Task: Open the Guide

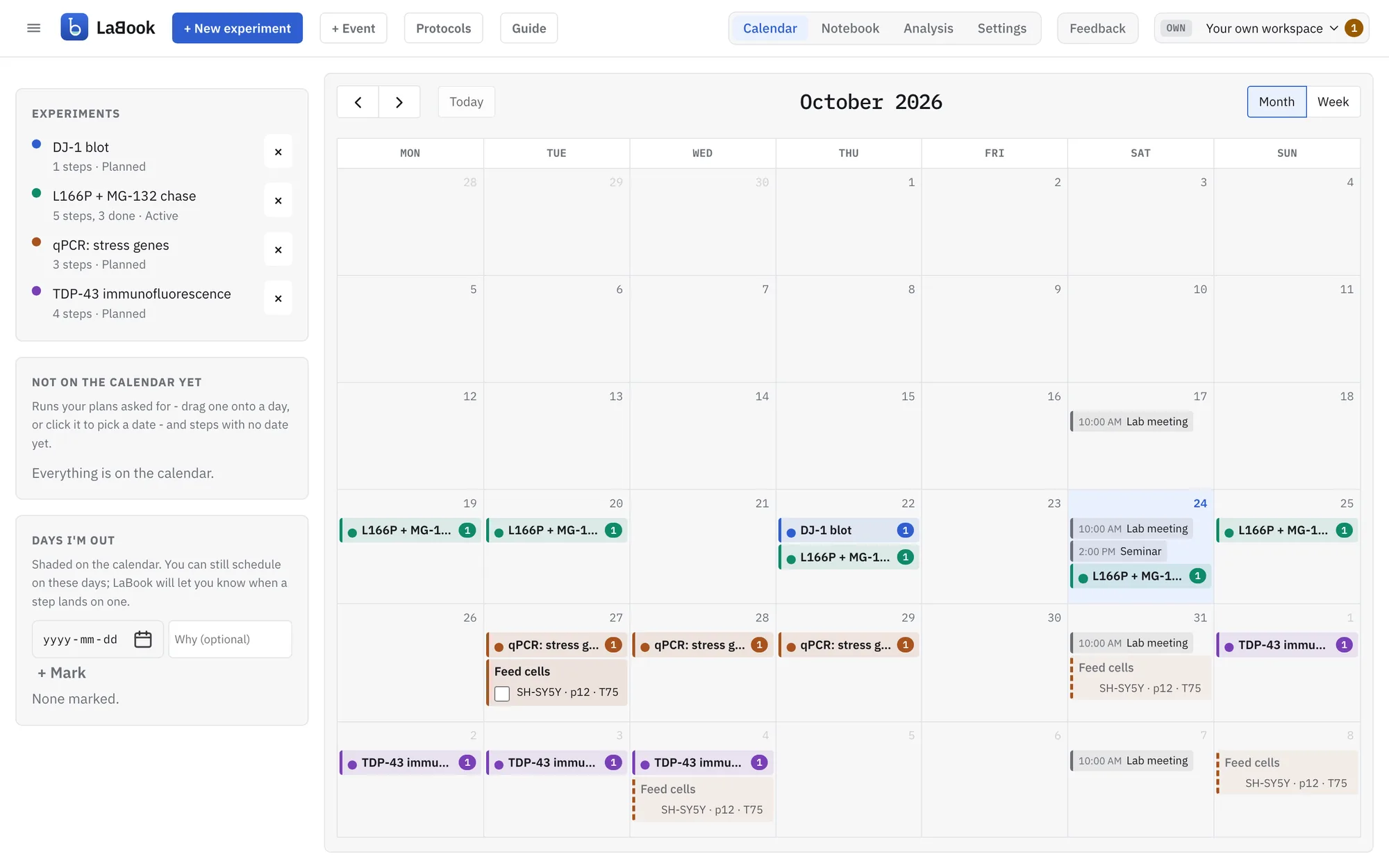Action: tap(529, 28)
